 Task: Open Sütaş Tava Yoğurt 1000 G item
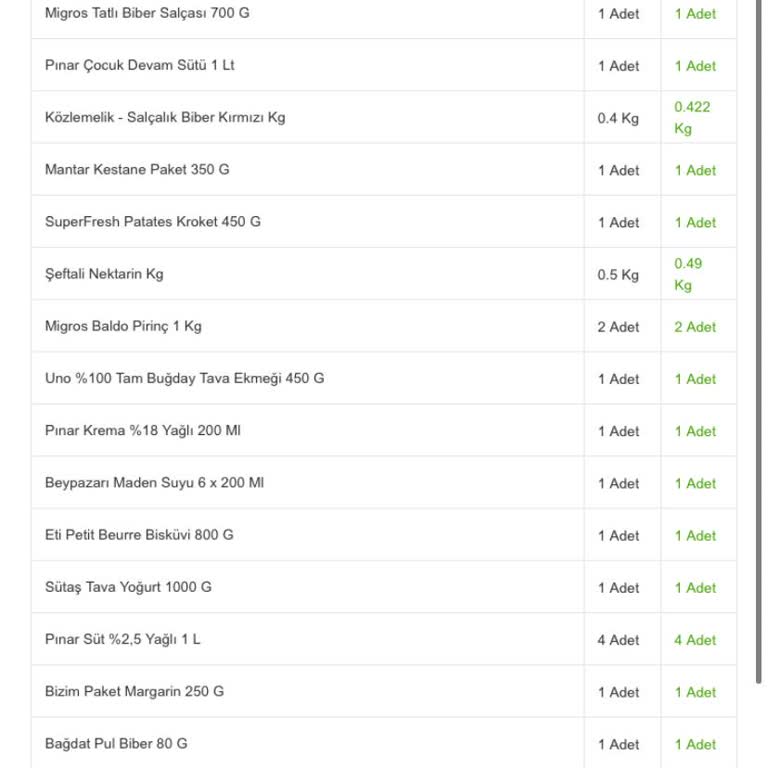[x=128, y=587]
